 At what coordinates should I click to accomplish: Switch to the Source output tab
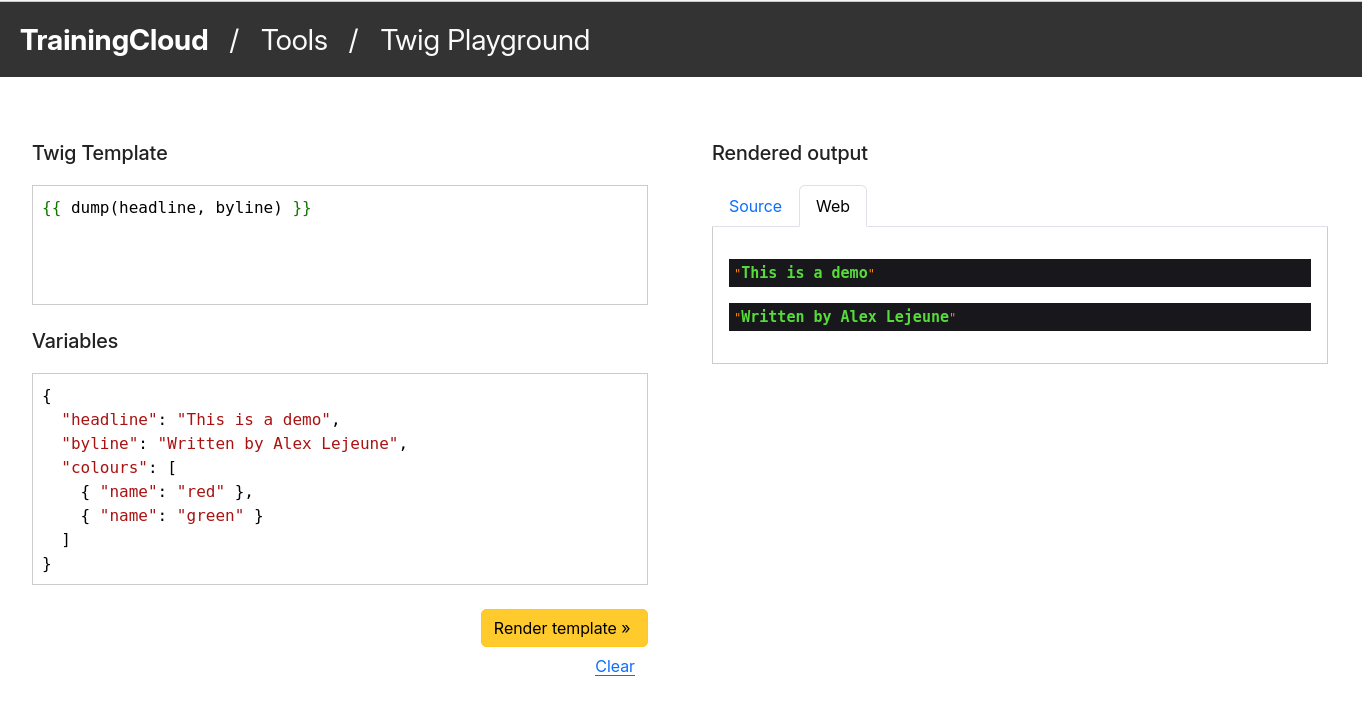(755, 206)
